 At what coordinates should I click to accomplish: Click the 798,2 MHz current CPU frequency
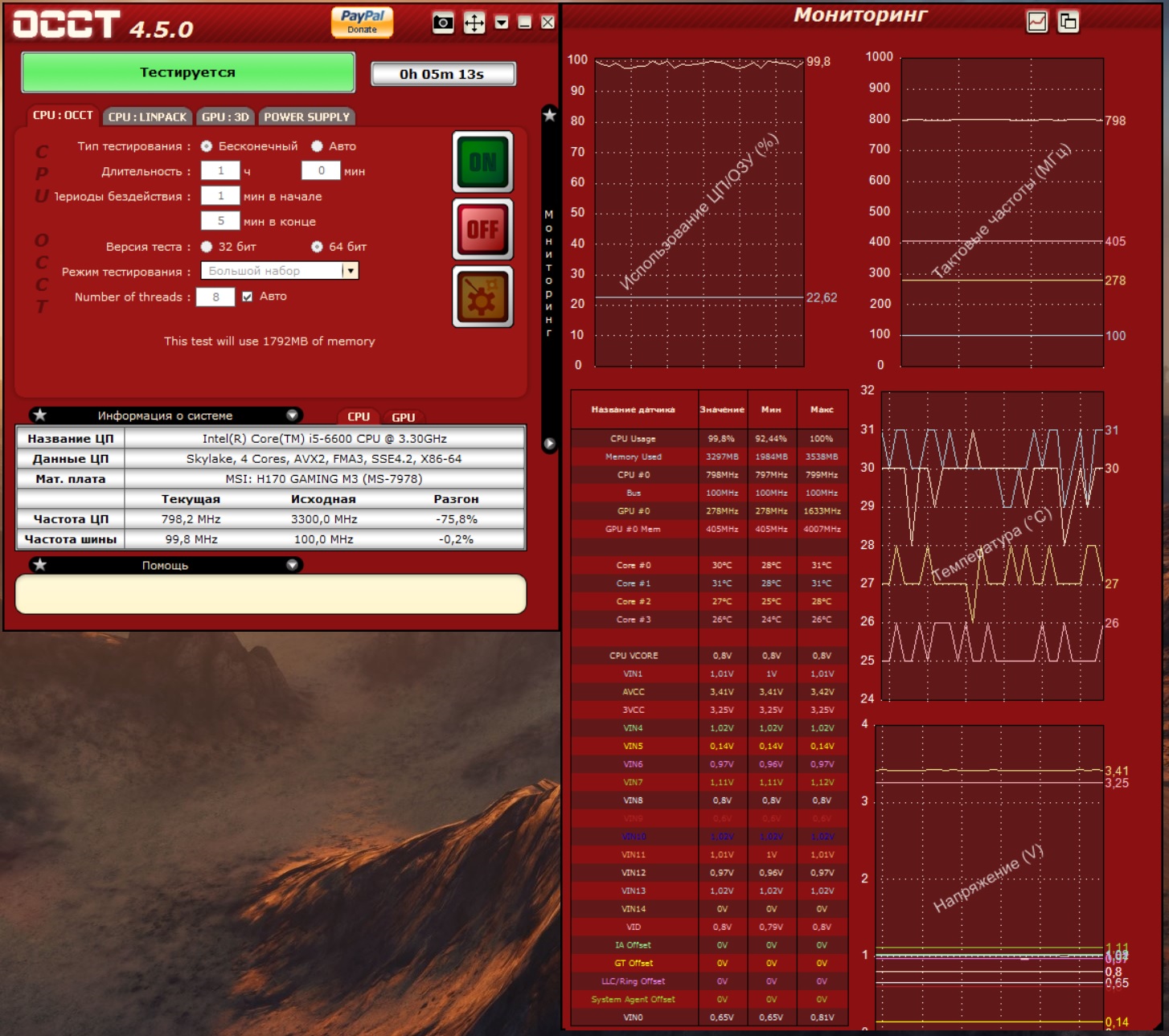click(191, 519)
